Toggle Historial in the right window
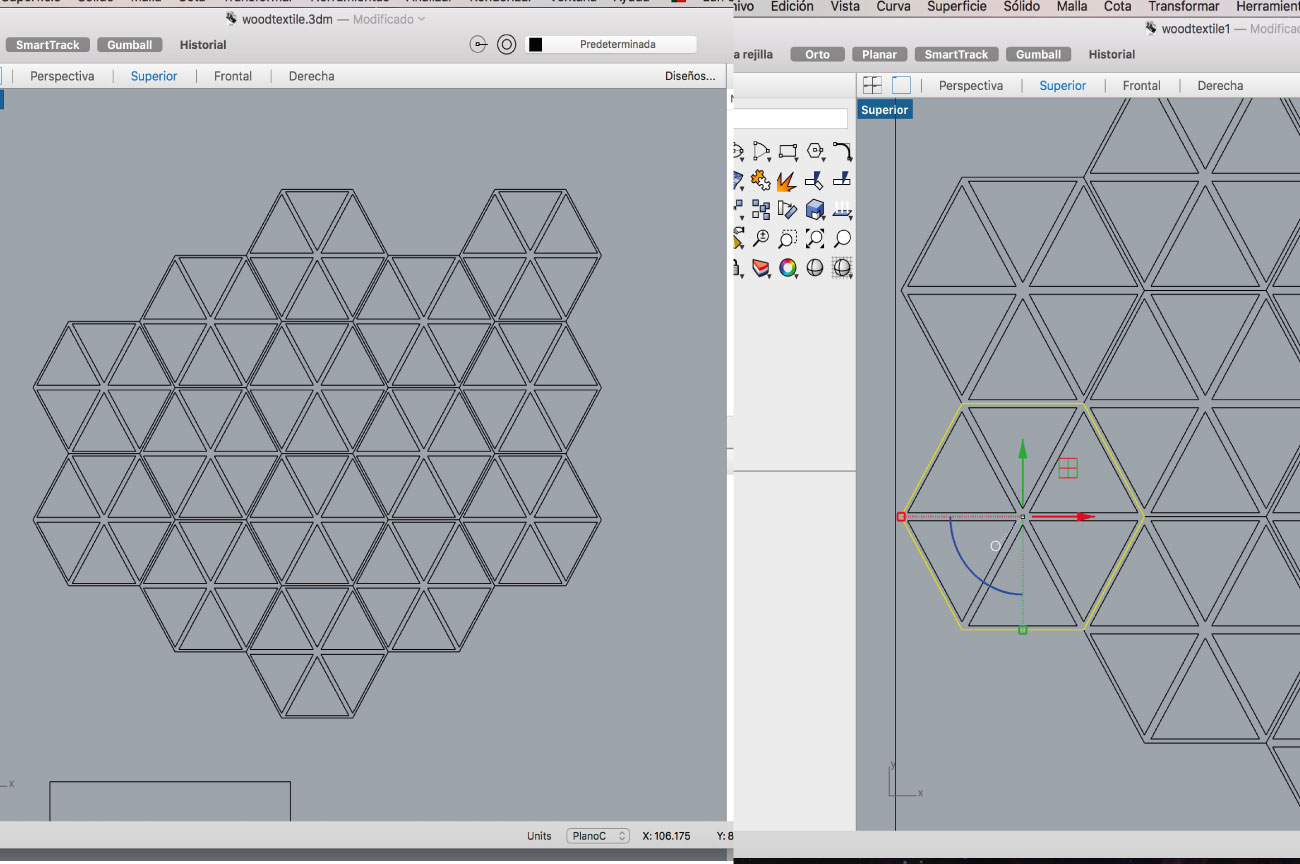 click(x=1112, y=54)
